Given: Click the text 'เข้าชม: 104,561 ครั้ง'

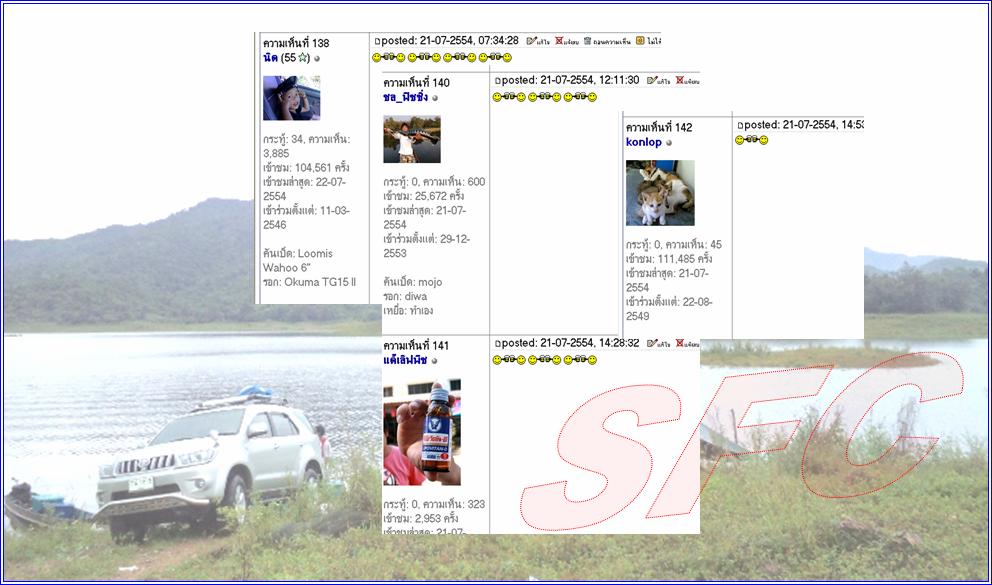Looking at the screenshot, I should 306,168.
